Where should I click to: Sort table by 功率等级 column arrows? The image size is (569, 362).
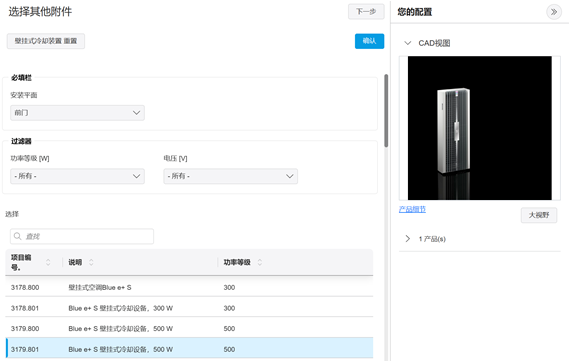coord(259,262)
